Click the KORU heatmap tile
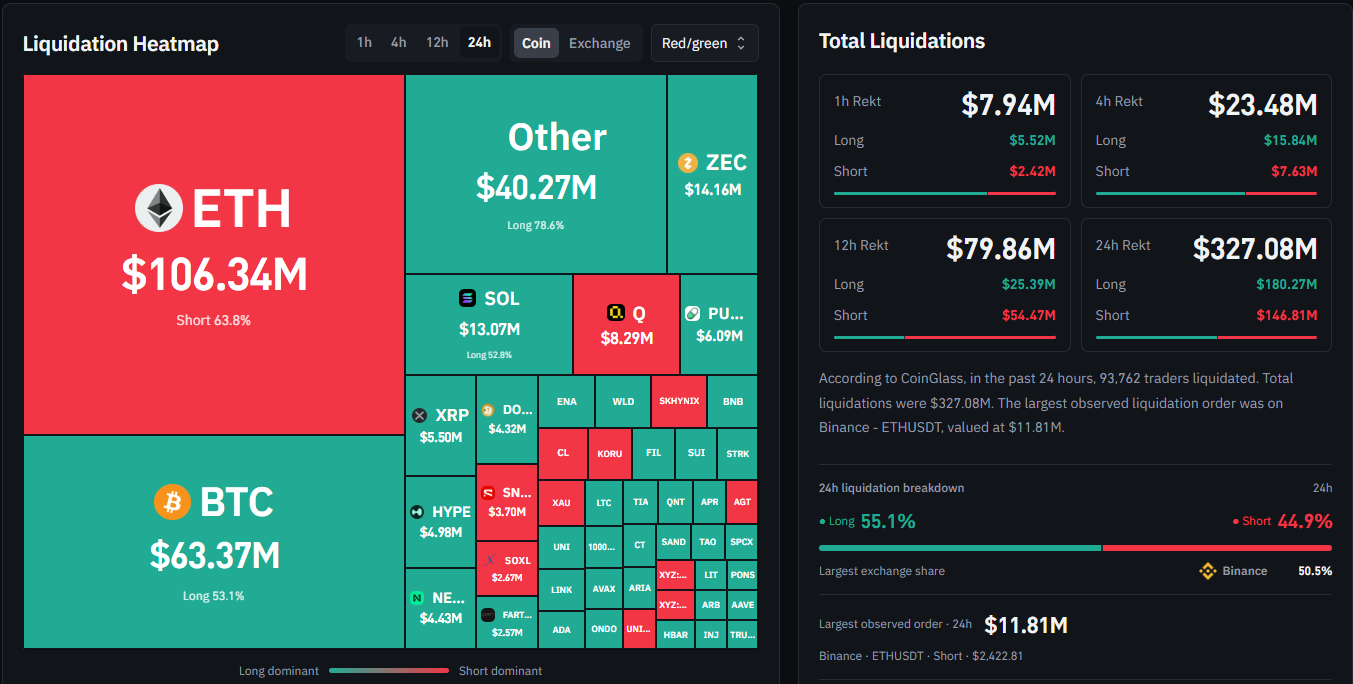Viewport: 1353px width, 684px height. tap(610, 454)
